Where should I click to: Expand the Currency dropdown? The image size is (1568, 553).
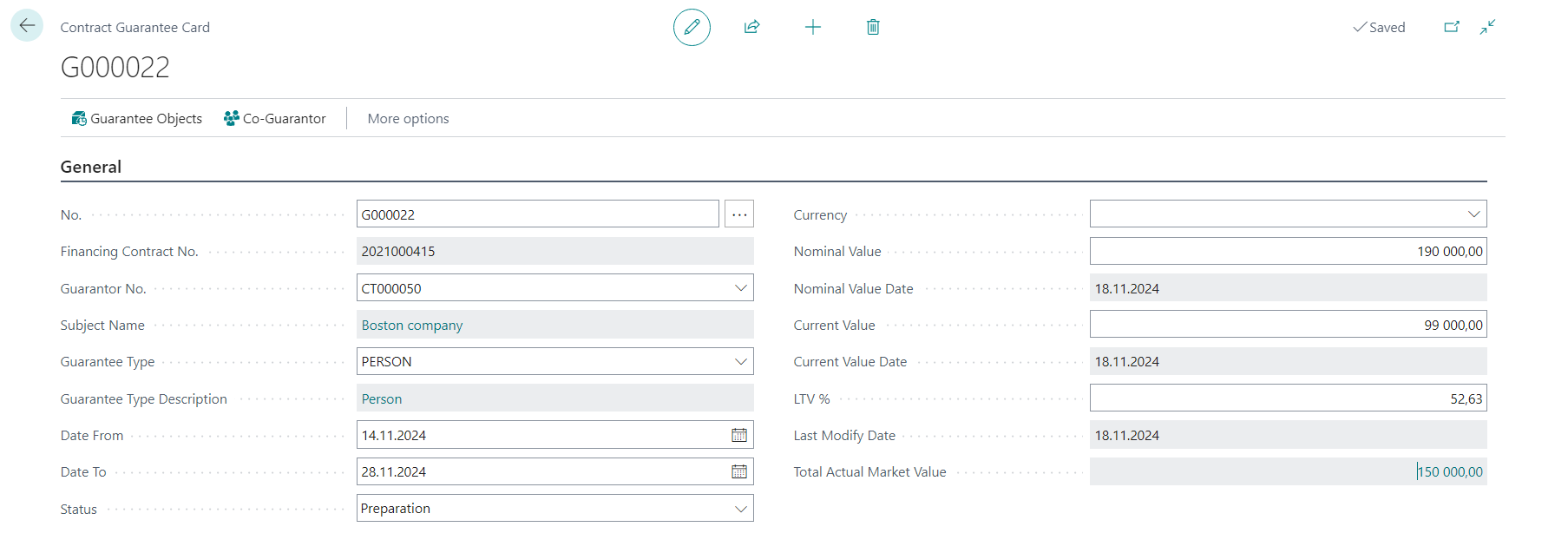(1473, 214)
